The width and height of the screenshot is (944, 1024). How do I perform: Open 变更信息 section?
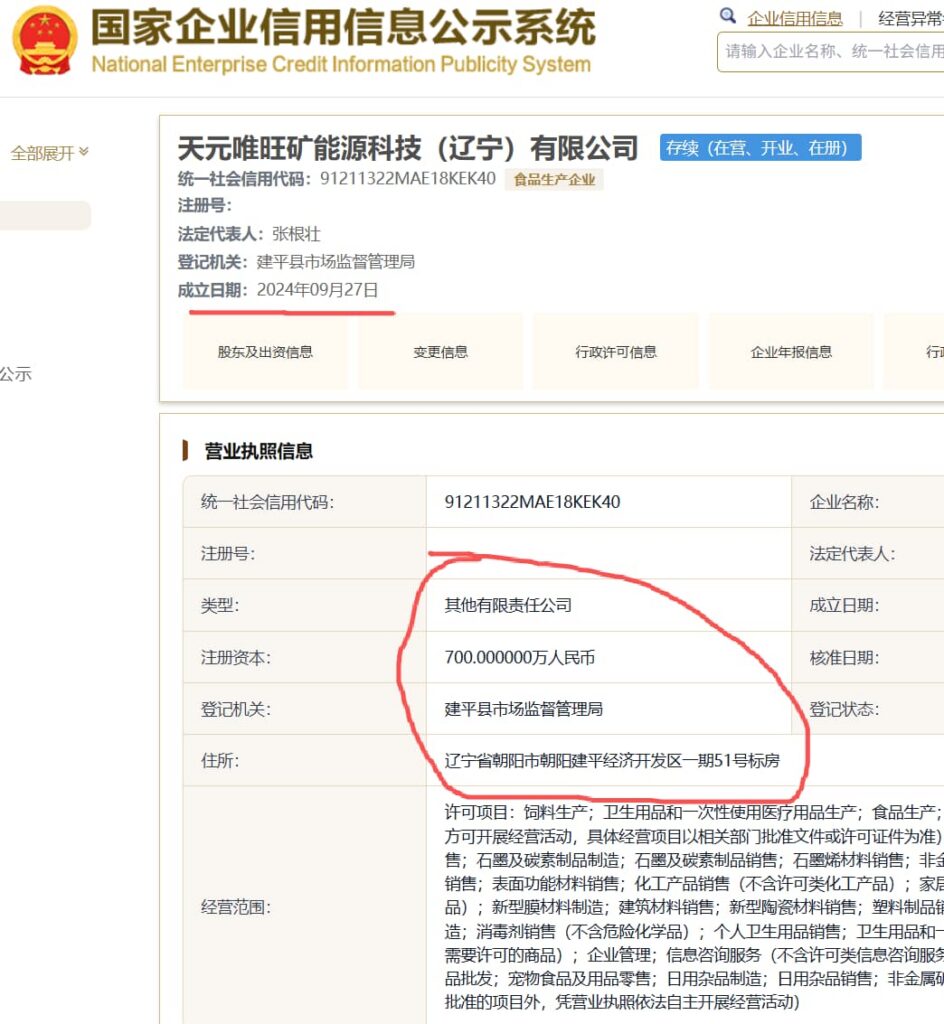[441, 352]
